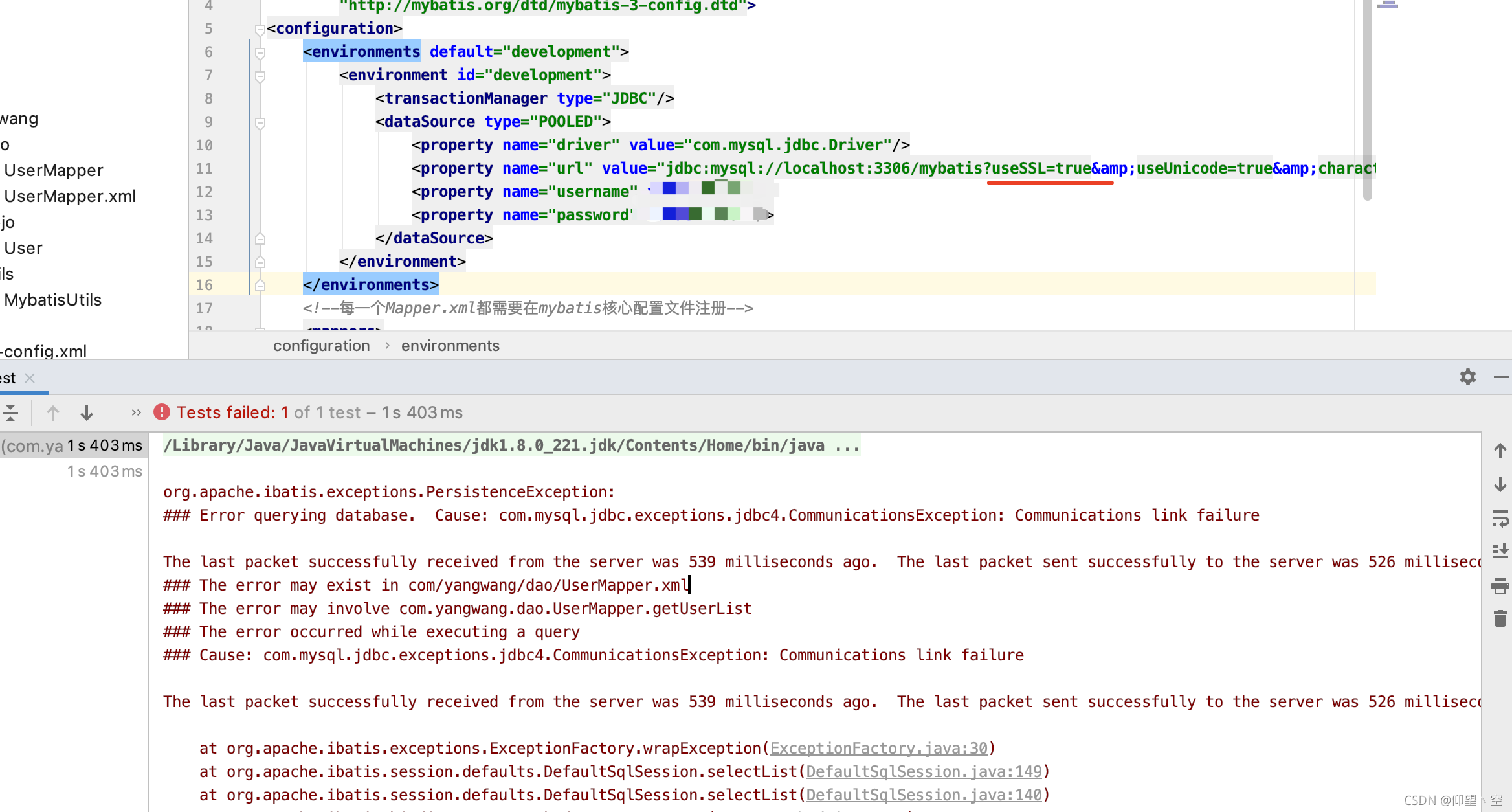Click the red Tests failed error icon

[162, 412]
